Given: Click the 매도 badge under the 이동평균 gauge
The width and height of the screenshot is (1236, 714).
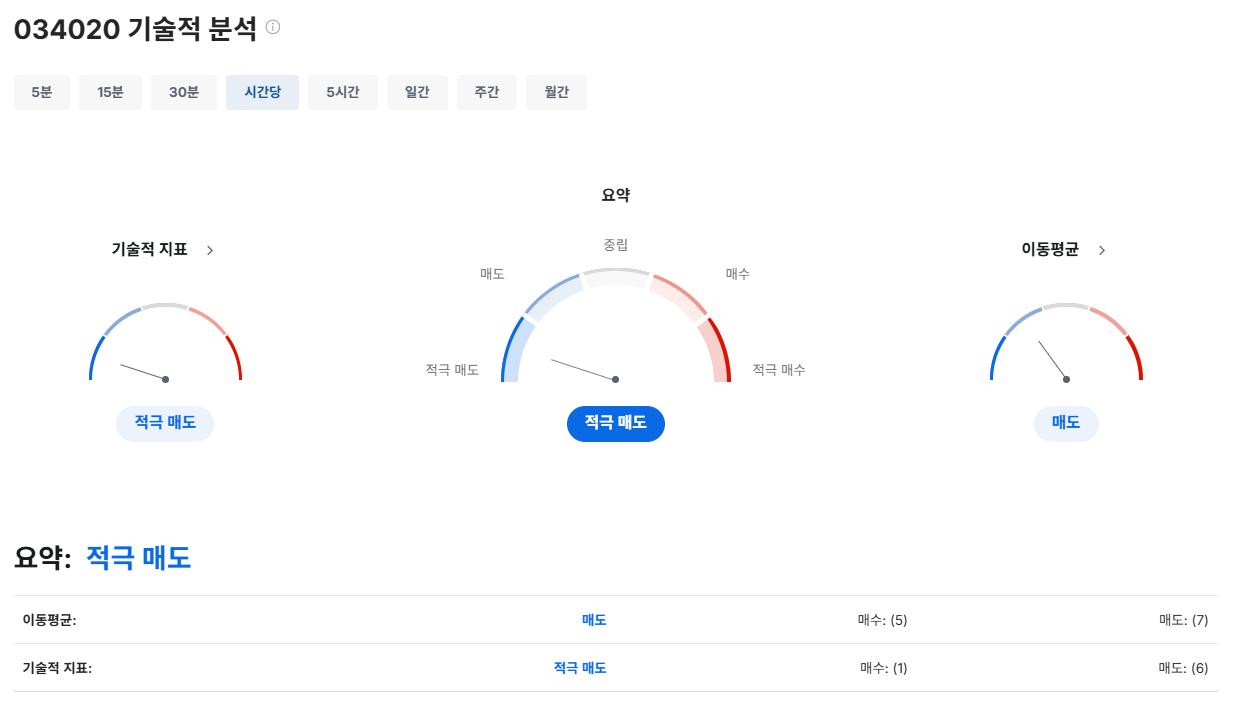Looking at the screenshot, I should tap(1066, 423).
